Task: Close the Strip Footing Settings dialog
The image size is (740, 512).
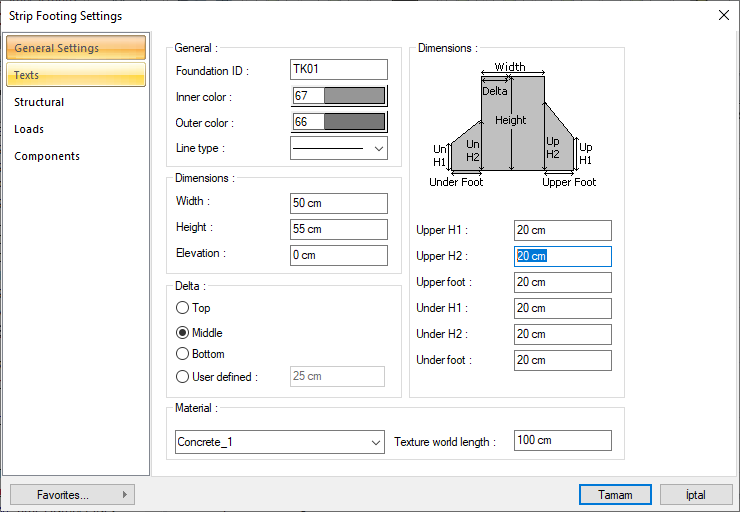Action: (723, 15)
